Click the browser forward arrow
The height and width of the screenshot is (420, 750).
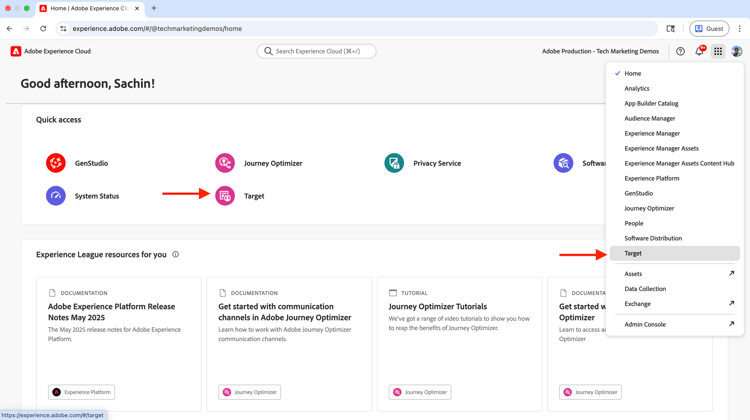(26, 29)
